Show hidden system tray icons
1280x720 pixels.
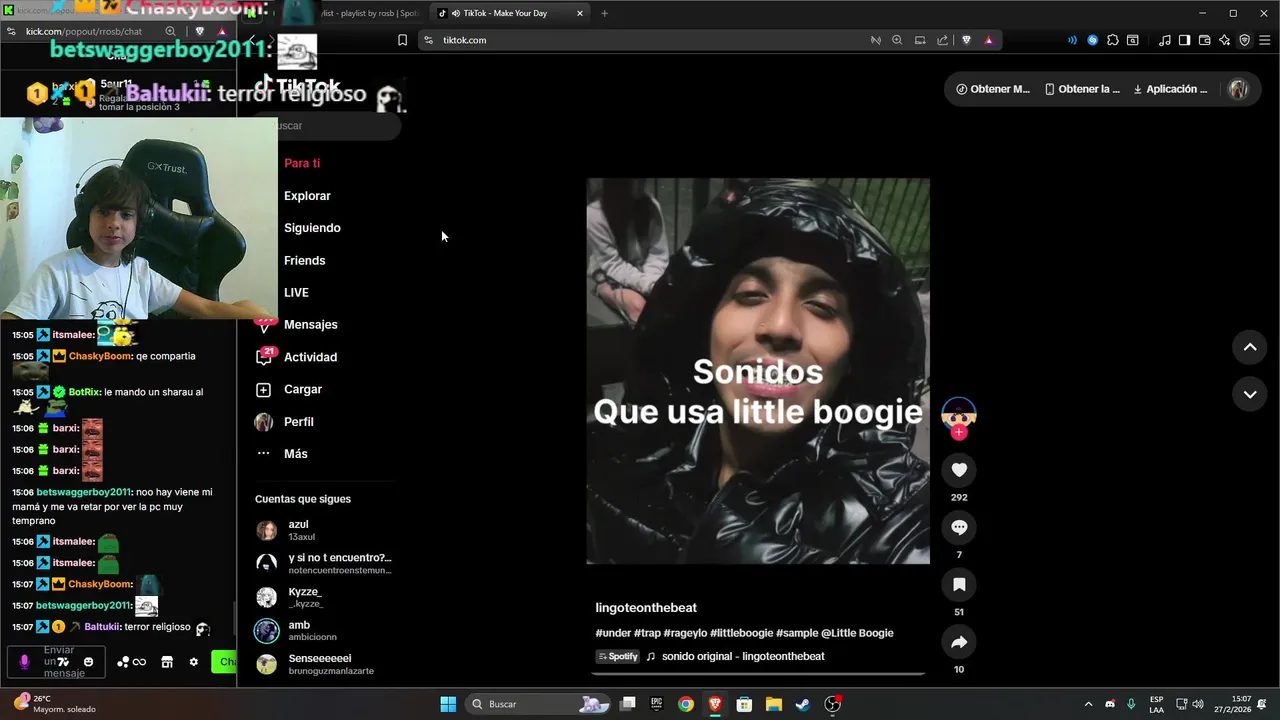click(1088, 704)
